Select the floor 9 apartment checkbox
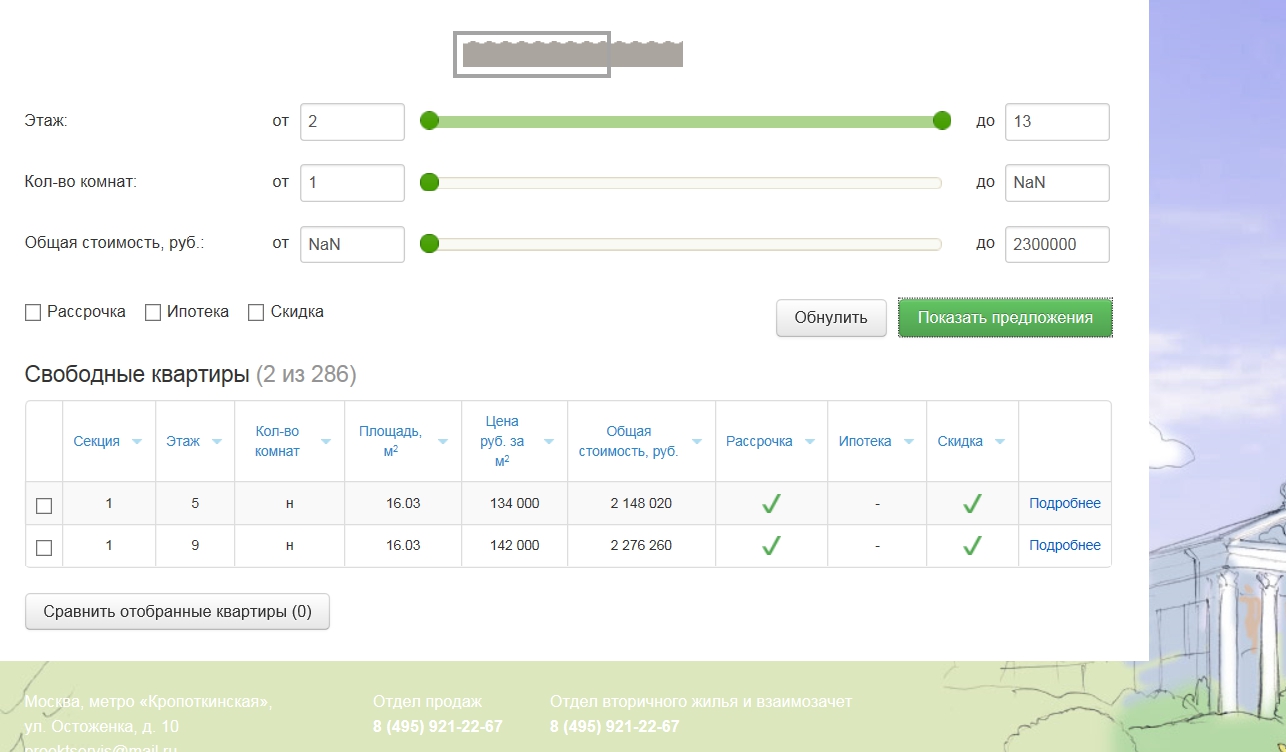 (44, 547)
